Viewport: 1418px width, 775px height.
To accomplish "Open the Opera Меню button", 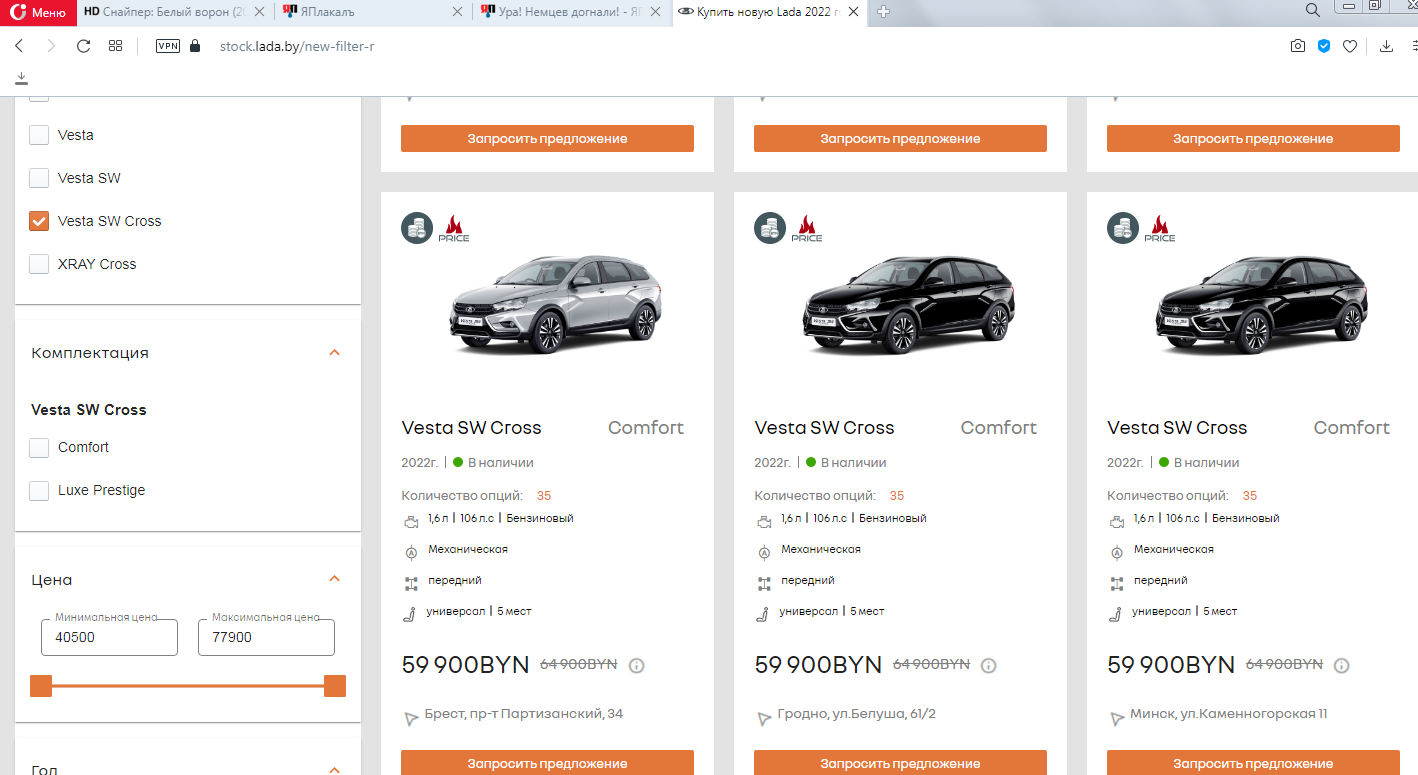I will click(x=38, y=12).
